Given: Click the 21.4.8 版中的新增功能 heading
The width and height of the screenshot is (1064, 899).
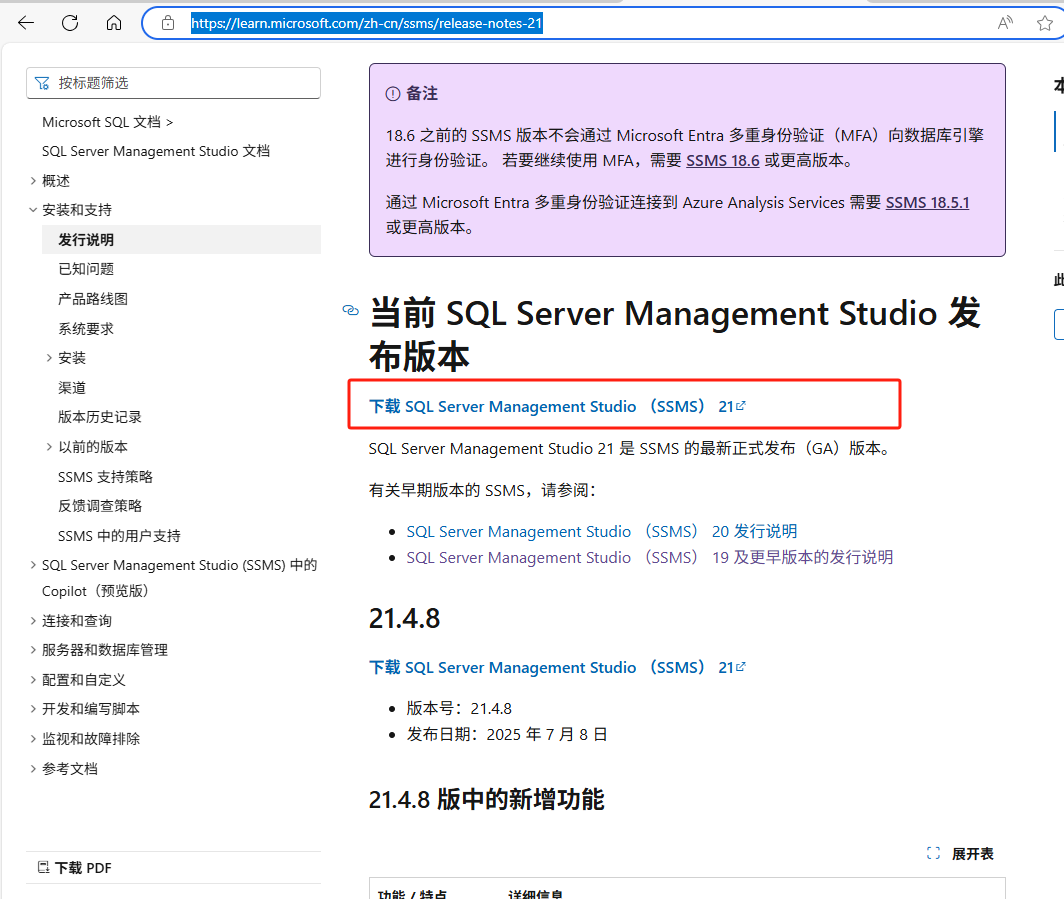Looking at the screenshot, I should click(x=487, y=799).
